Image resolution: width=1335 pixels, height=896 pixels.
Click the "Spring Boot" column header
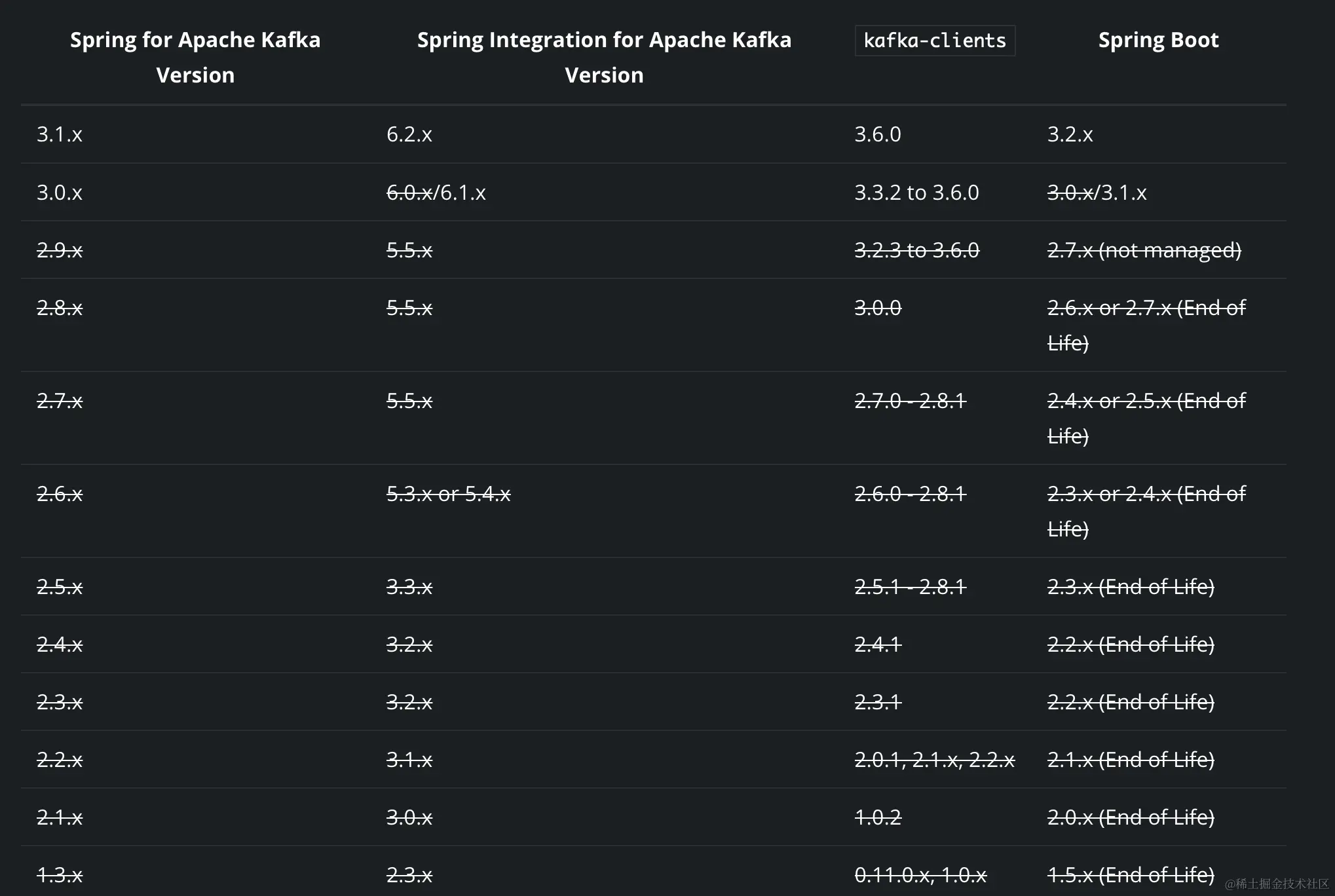pyautogui.click(x=1158, y=40)
